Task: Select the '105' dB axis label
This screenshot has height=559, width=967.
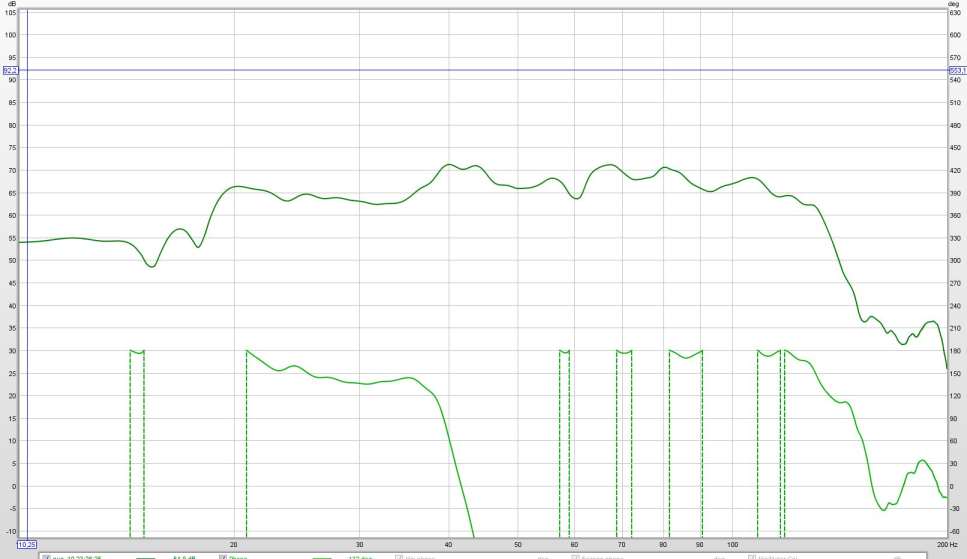Action: (x=10, y=12)
